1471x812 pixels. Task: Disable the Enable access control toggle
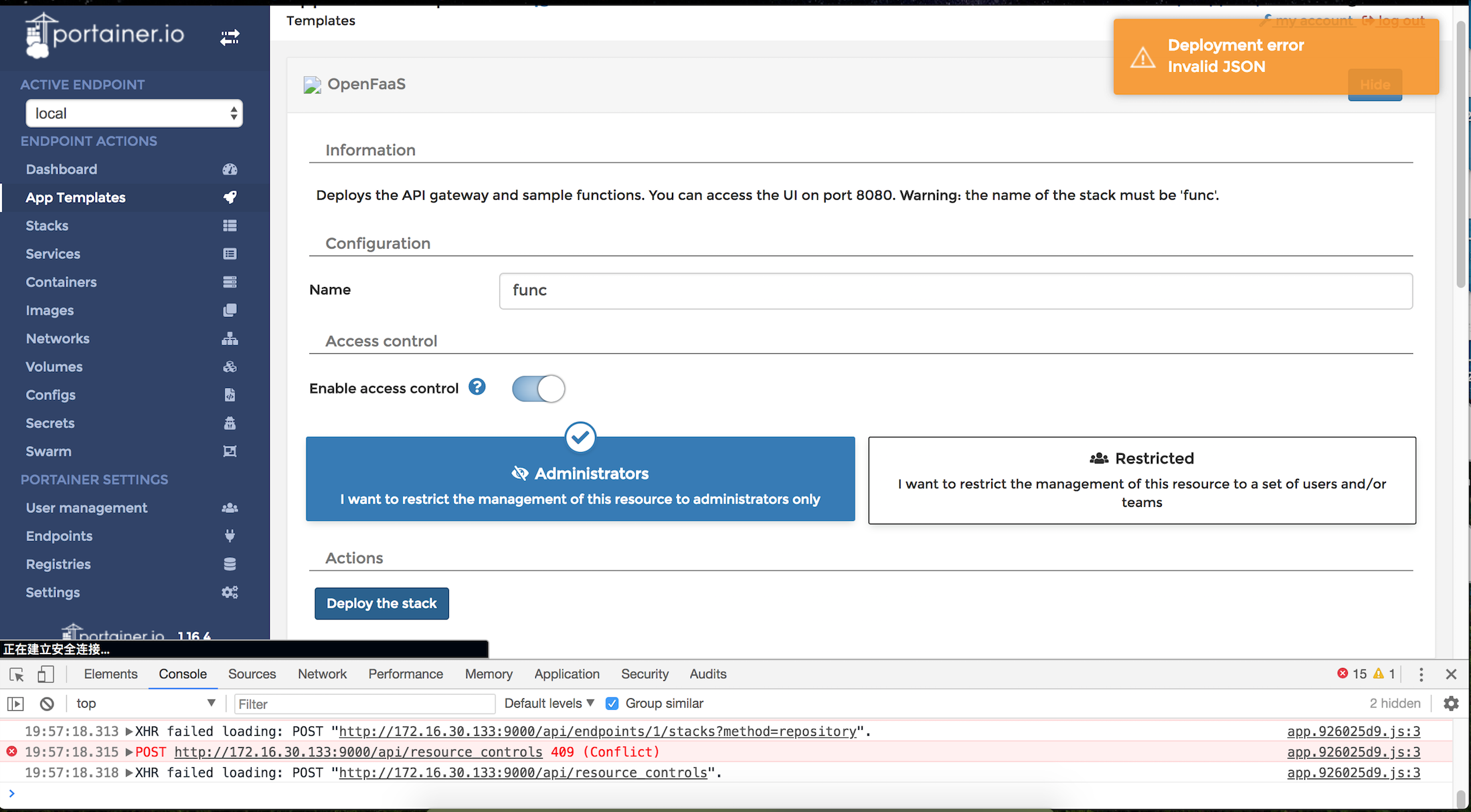coord(538,389)
